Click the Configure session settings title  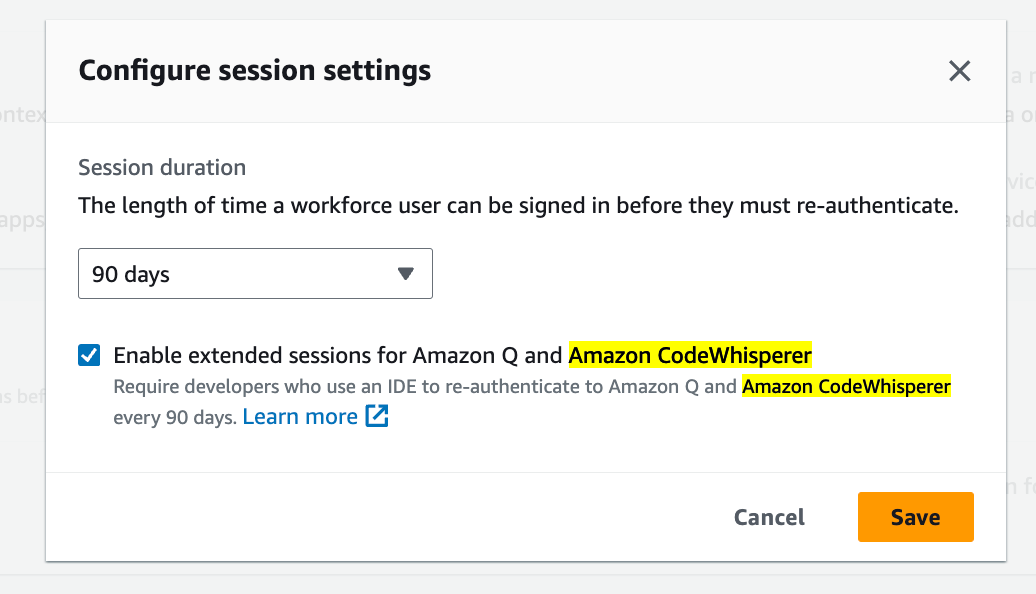coord(254,71)
